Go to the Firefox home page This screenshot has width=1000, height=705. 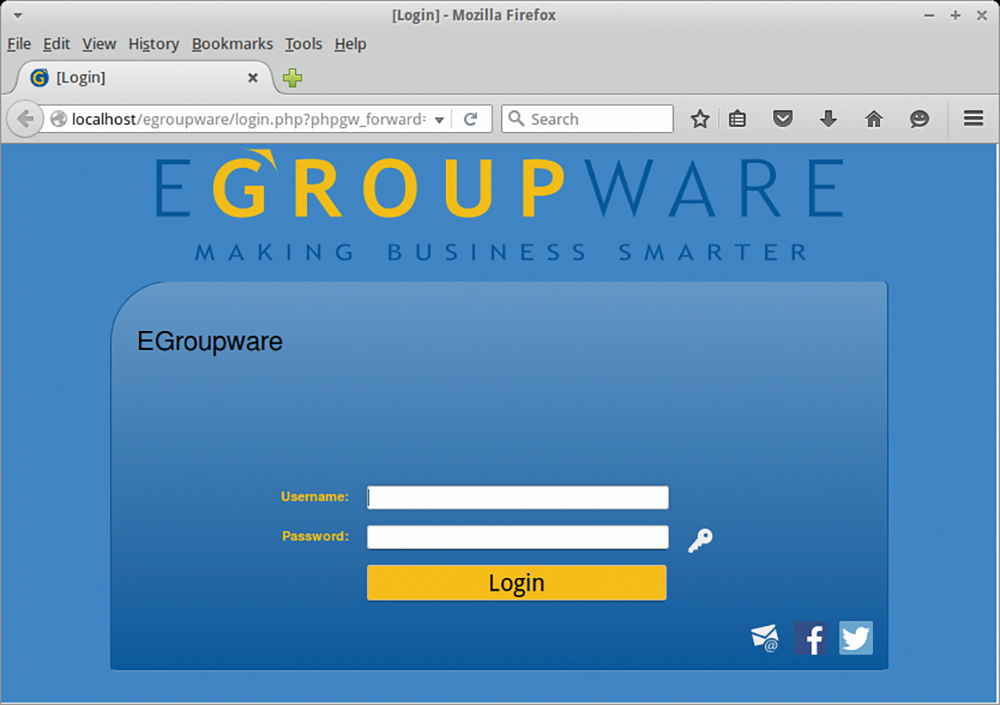pyautogui.click(x=873, y=118)
